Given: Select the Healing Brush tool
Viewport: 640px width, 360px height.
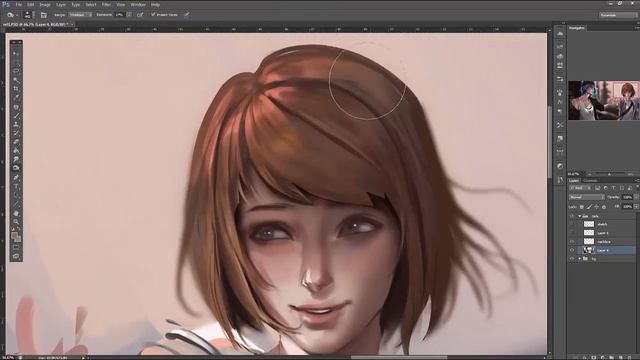Looking at the screenshot, I should point(16,107).
